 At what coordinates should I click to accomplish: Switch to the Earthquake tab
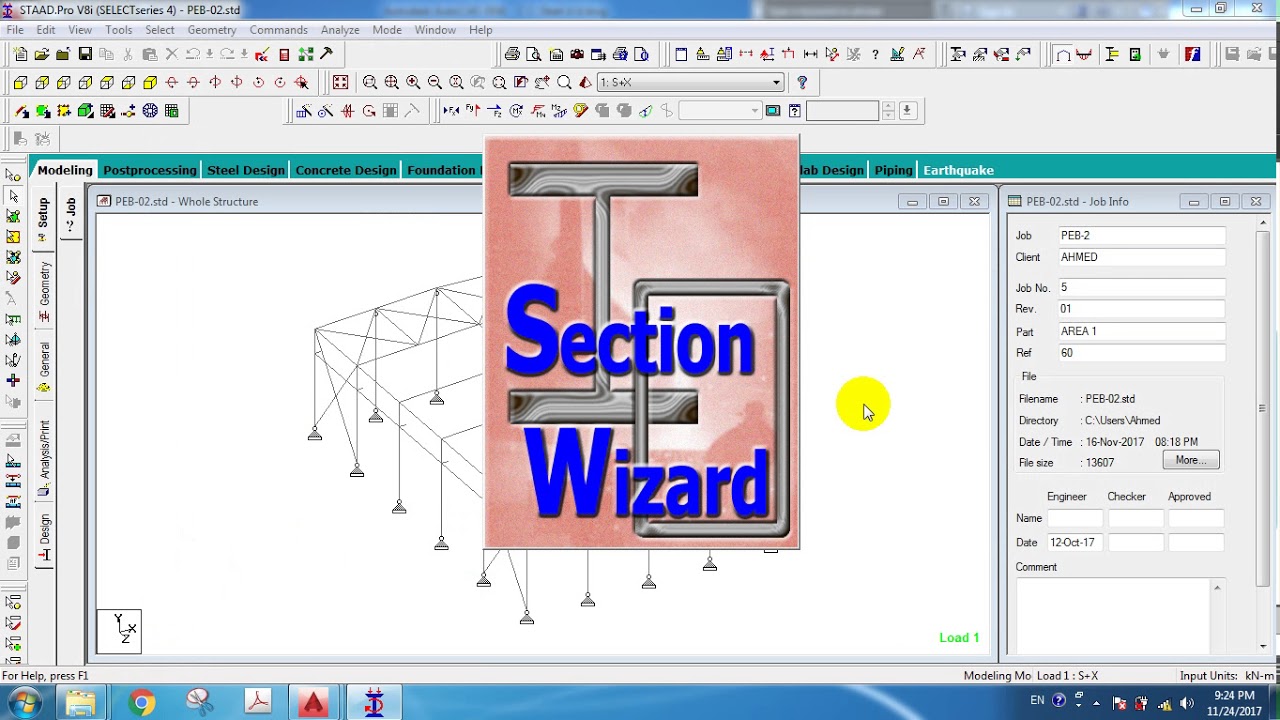pos(958,170)
